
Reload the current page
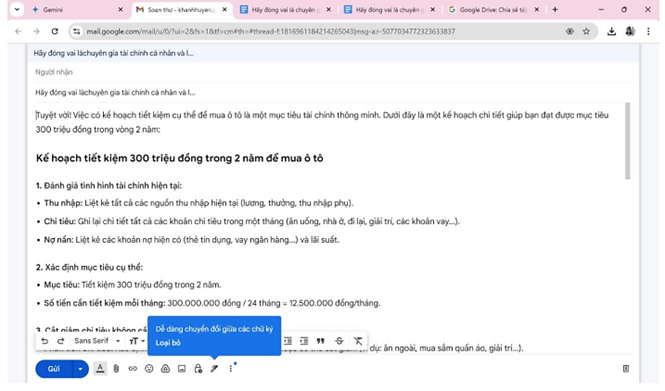(55, 31)
